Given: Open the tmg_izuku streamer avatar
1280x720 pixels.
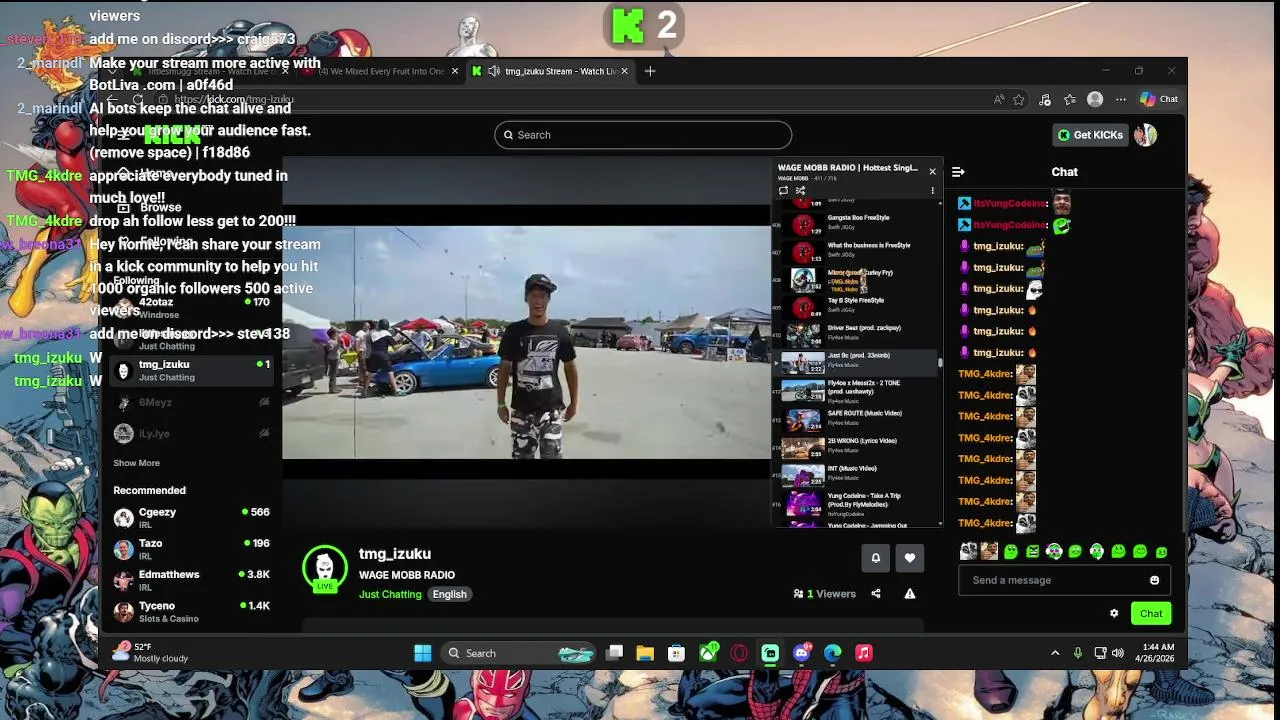Looking at the screenshot, I should coord(325,568).
